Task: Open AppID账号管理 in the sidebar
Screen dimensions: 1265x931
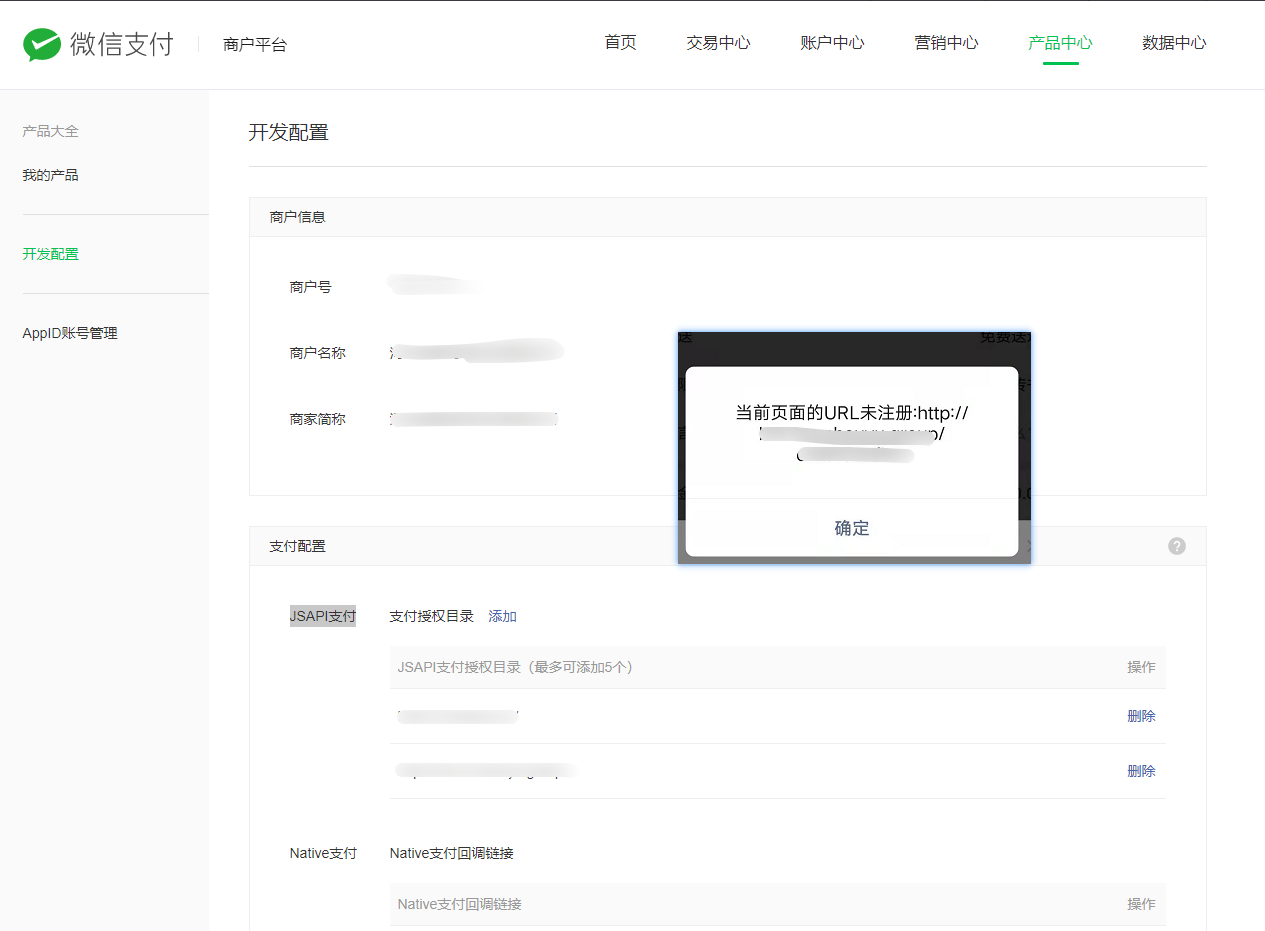Action: 70,333
